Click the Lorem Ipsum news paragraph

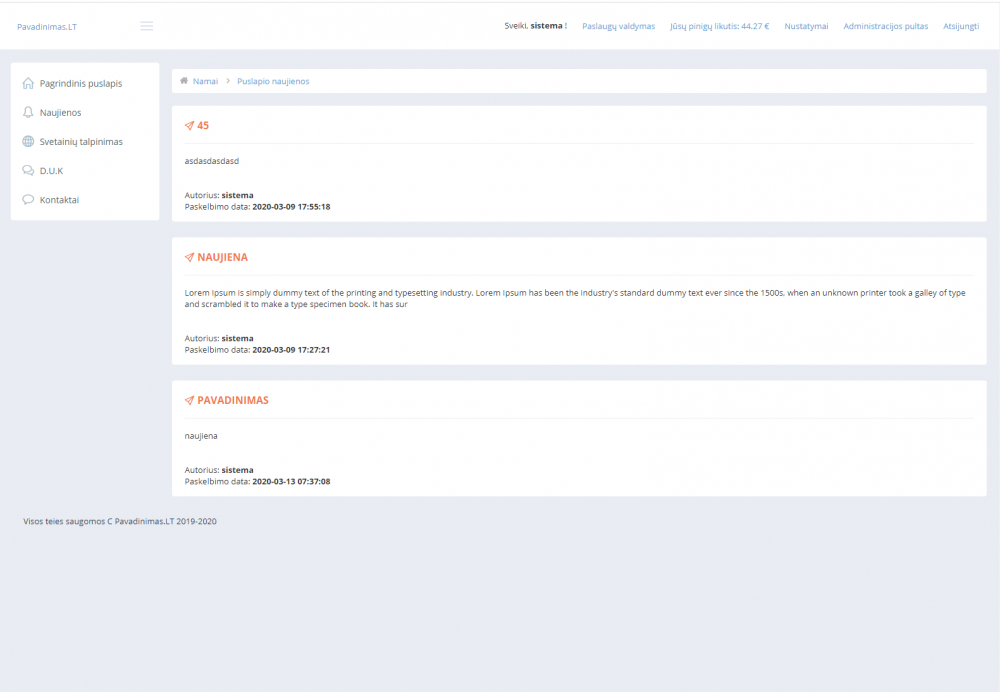click(575, 298)
